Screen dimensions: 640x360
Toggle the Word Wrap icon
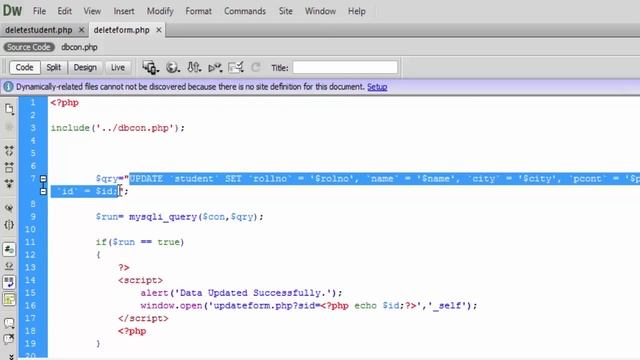click(x=9, y=282)
